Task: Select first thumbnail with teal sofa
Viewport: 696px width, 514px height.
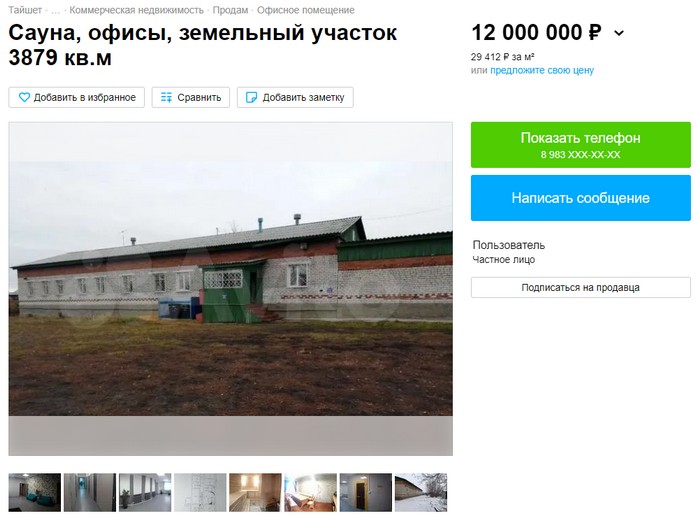Action: tap(35, 492)
